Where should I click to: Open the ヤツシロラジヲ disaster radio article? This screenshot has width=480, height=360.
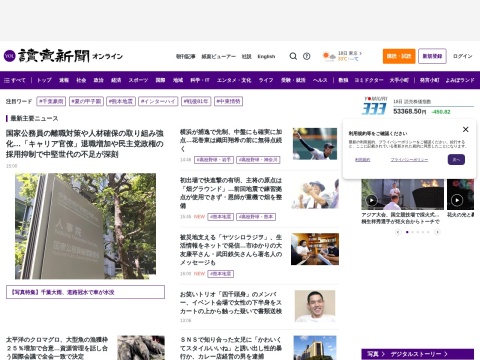231,250
